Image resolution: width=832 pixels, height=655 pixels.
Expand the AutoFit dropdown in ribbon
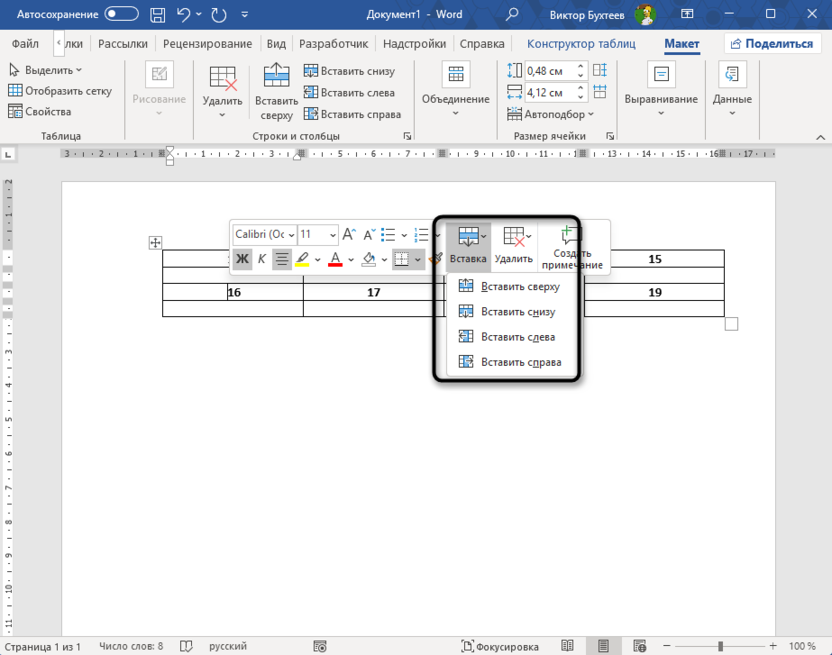[x=559, y=114]
